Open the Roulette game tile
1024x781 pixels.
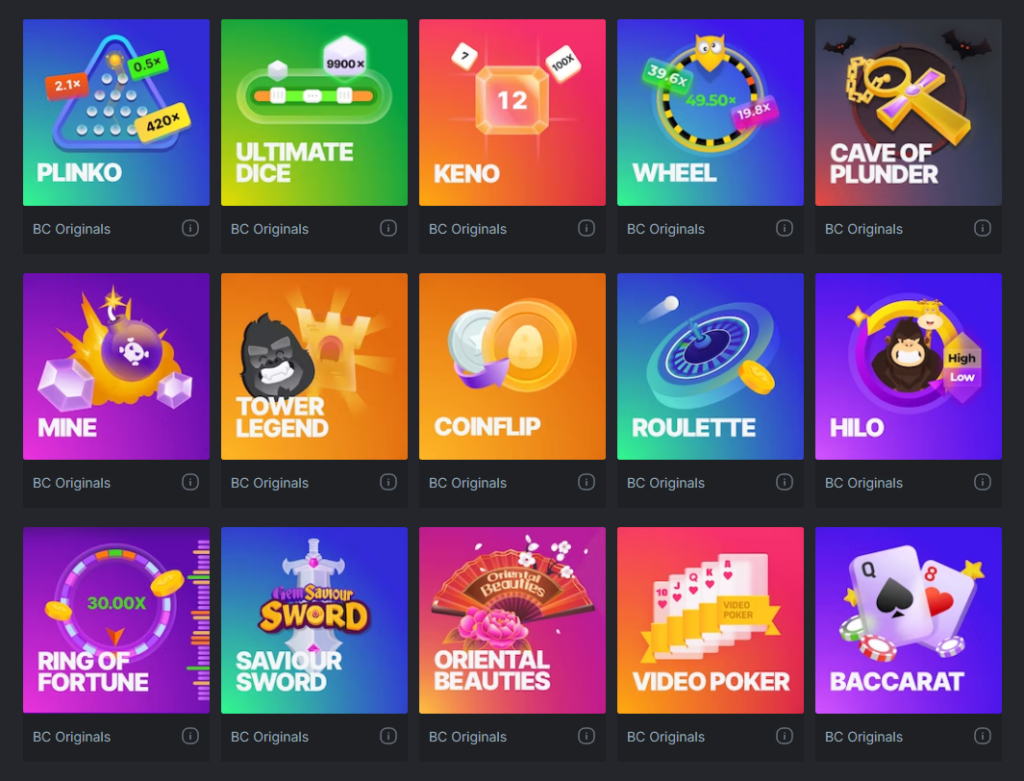click(710, 366)
